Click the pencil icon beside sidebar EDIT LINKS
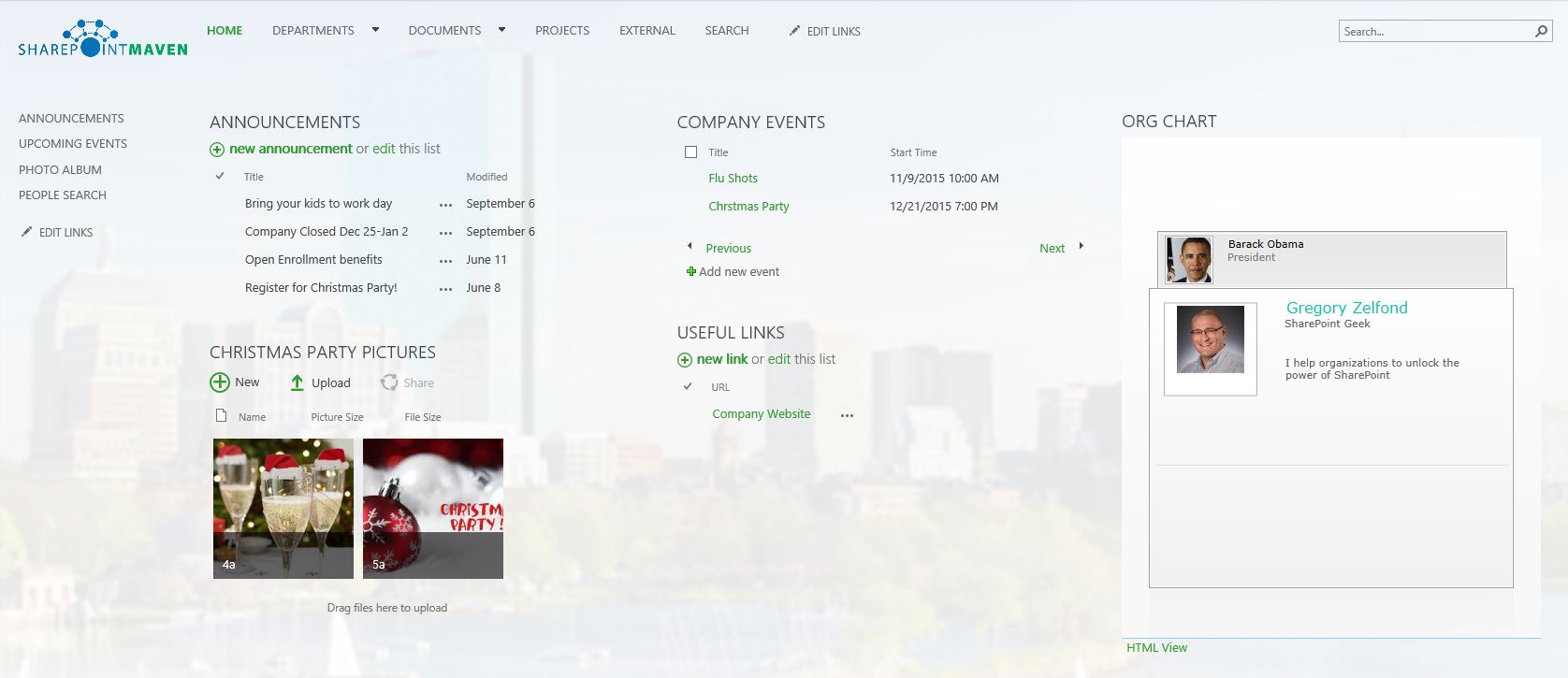 point(26,232)
